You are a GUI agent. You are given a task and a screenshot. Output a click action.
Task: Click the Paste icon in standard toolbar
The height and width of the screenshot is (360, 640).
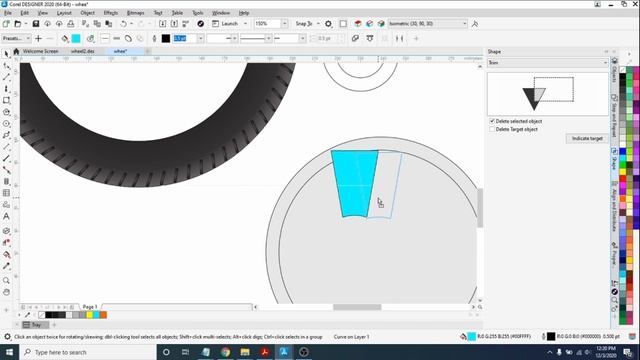tap(109, 24)
